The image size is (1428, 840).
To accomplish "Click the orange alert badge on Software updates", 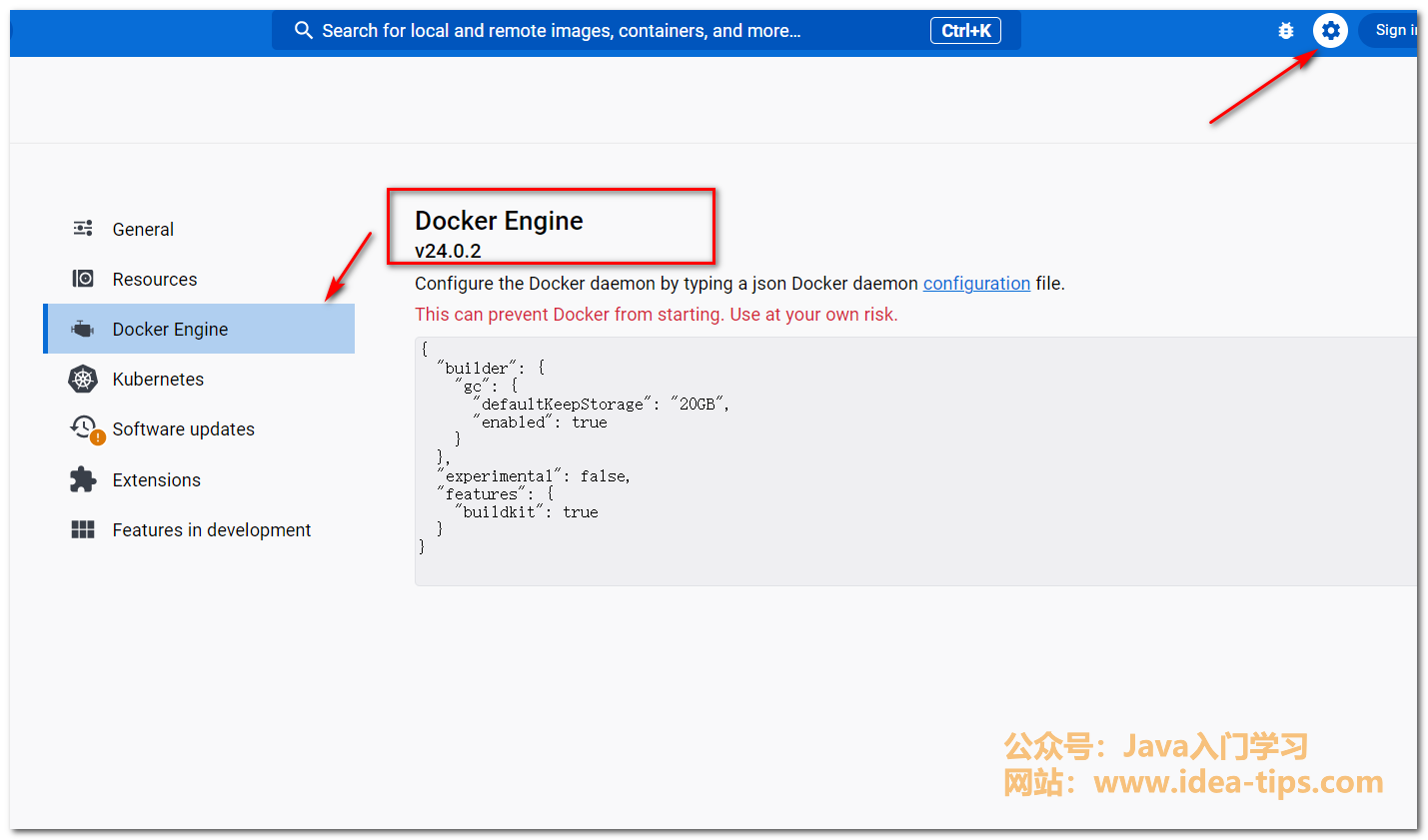I will [x=98, y=437].
